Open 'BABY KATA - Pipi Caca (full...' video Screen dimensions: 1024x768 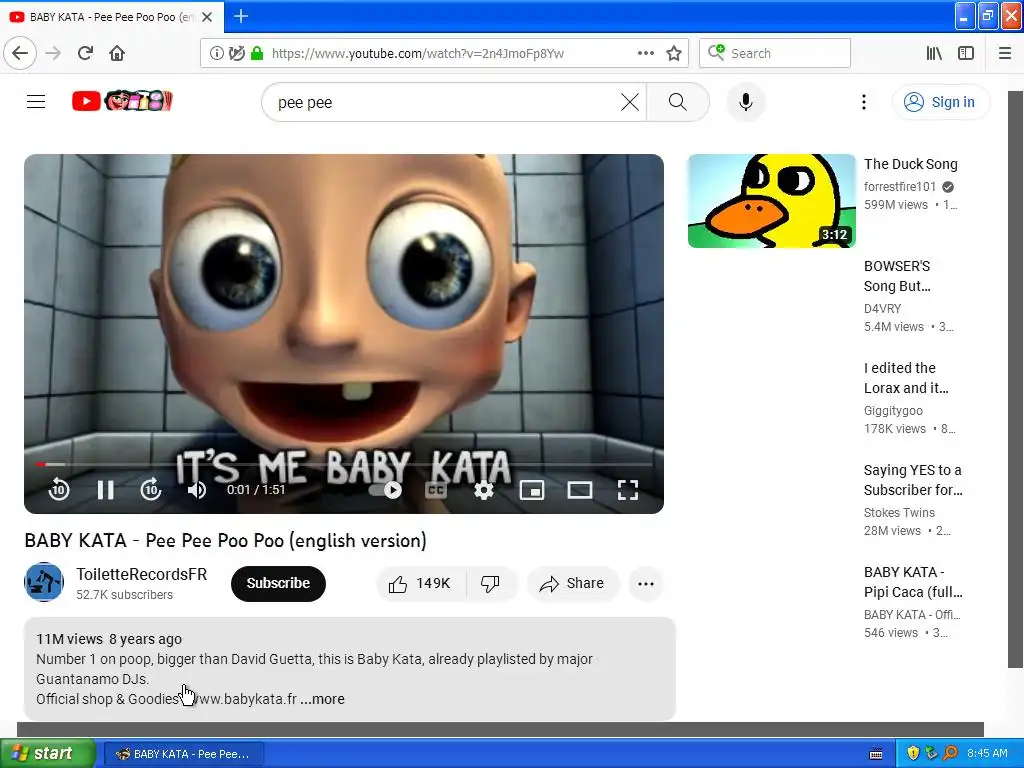[913, 581]
